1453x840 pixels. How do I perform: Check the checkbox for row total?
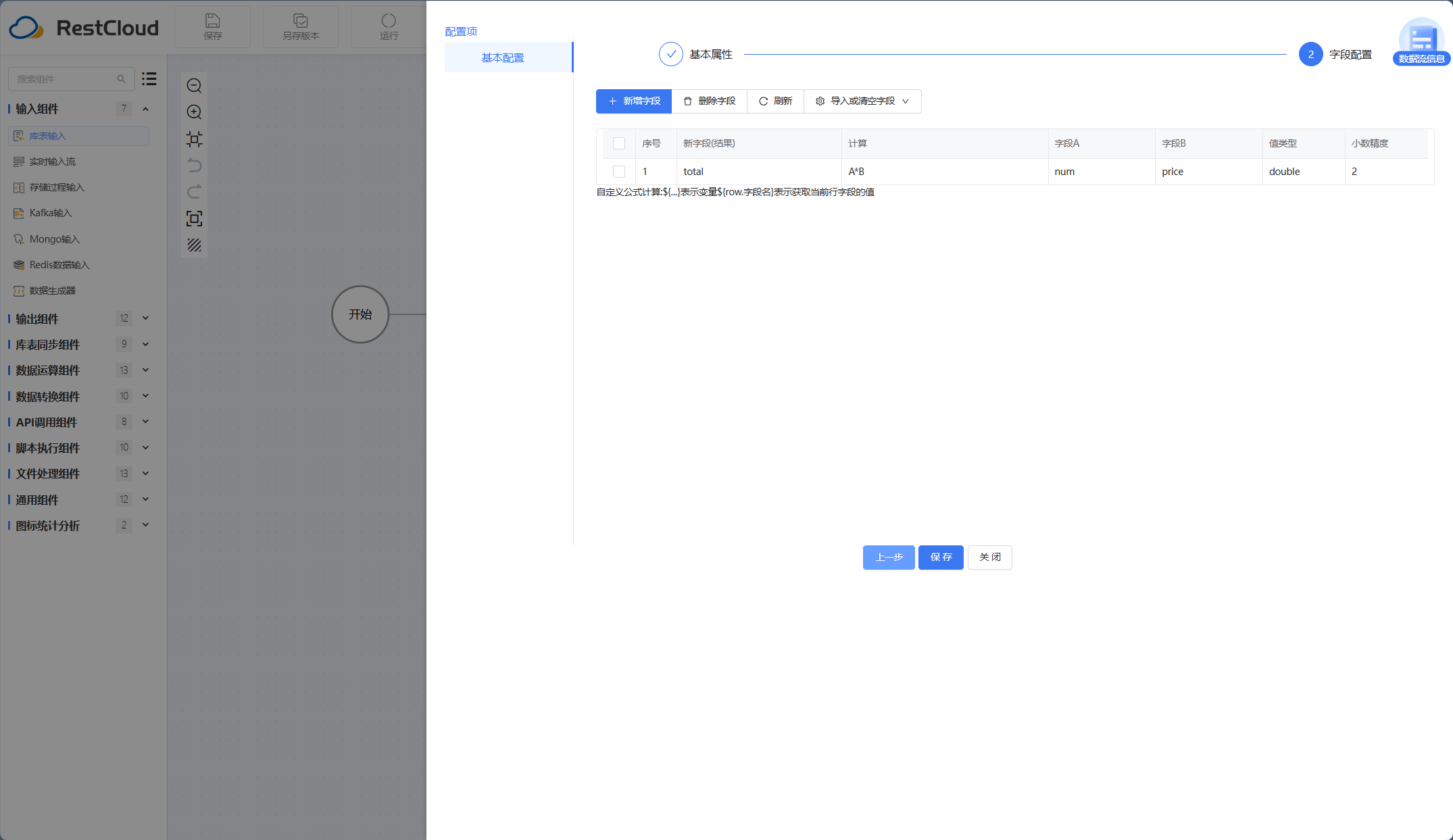[x=619, y=172]
